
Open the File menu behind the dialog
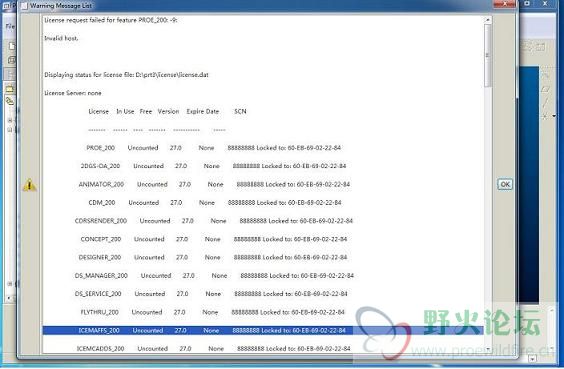coord(10,26)
